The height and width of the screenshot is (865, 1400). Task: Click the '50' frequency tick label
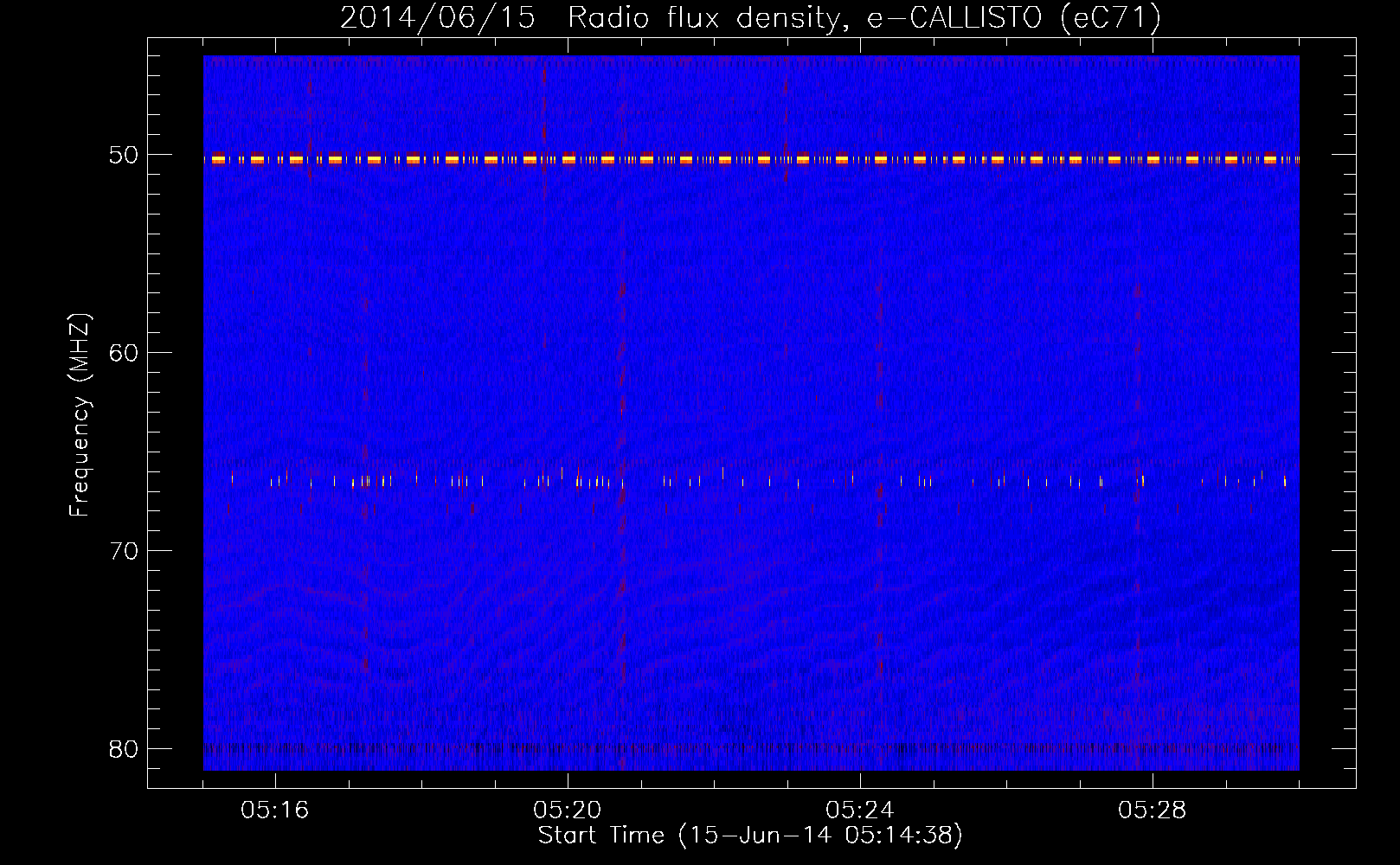click(x=124, y=155)
